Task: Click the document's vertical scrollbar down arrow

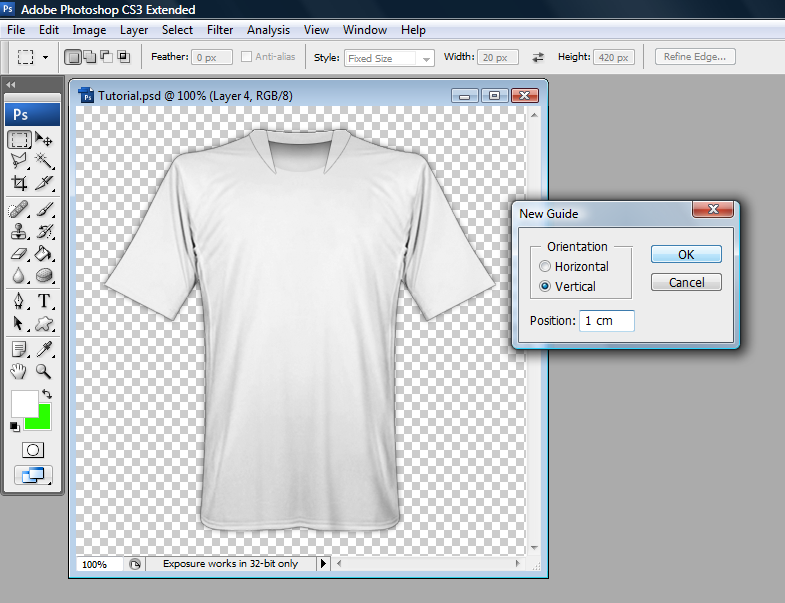Action: pyautogui.click(x=534, y=547)
